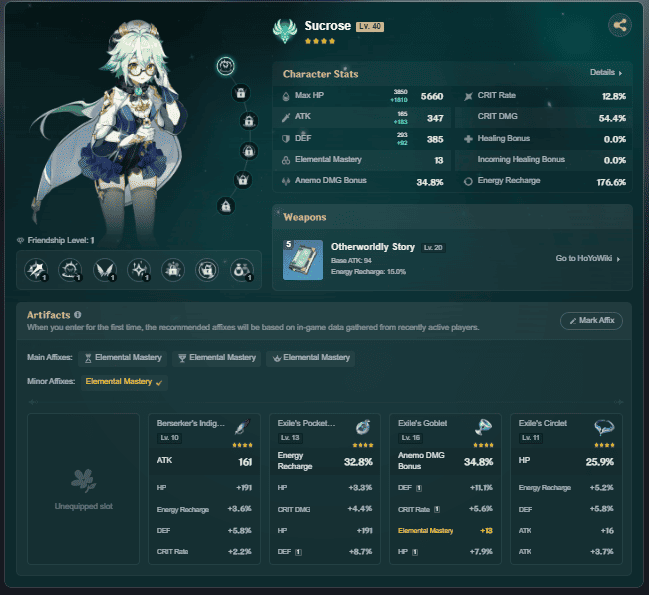The width and height of the screenshot is (649, 595).
Task: Click the Weapons heading
Action: (x=305, y=217)
